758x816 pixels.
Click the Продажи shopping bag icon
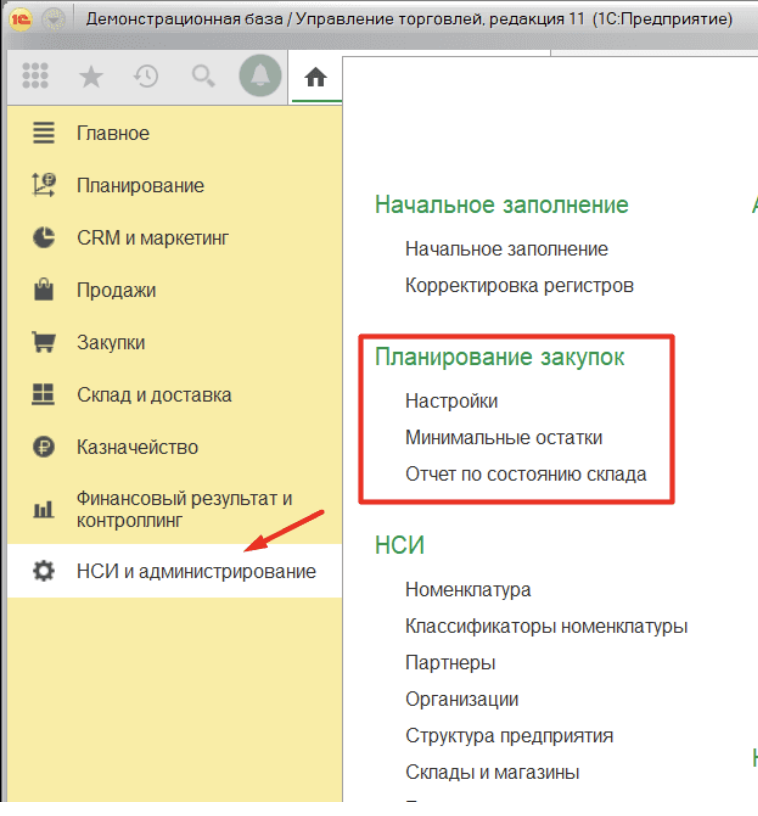click(x=43, y=291)
